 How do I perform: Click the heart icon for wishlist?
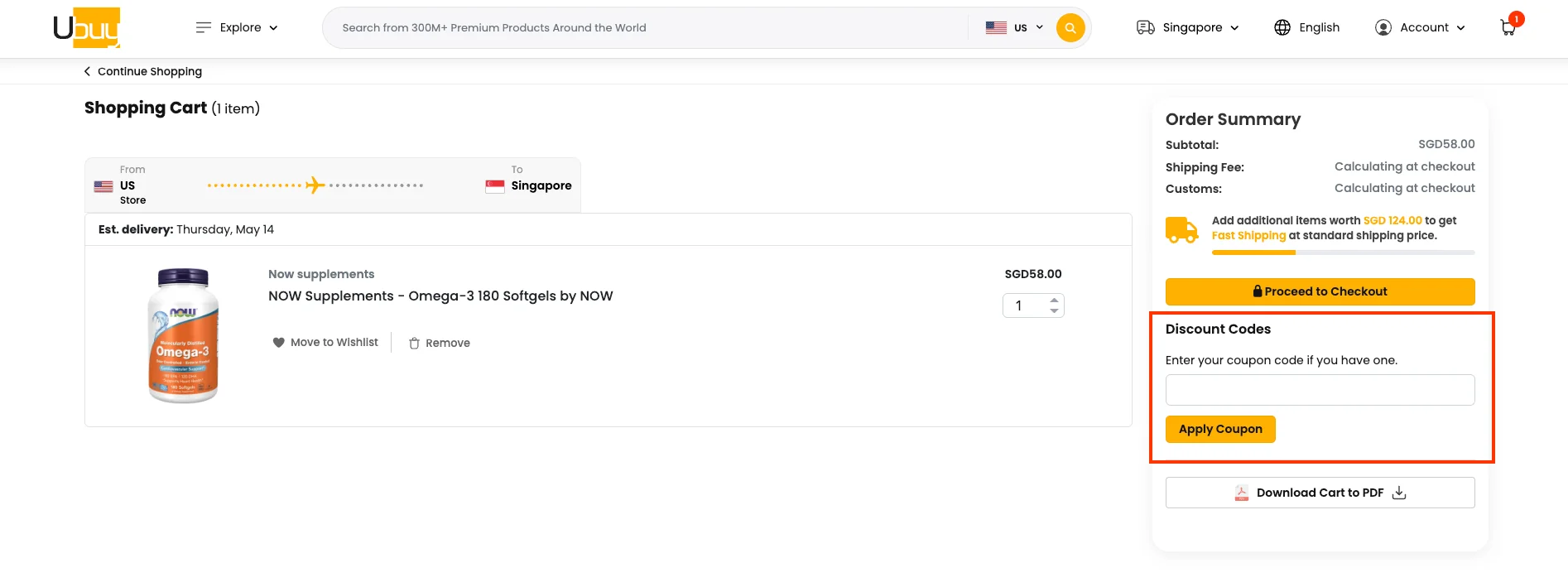point(279,342)
